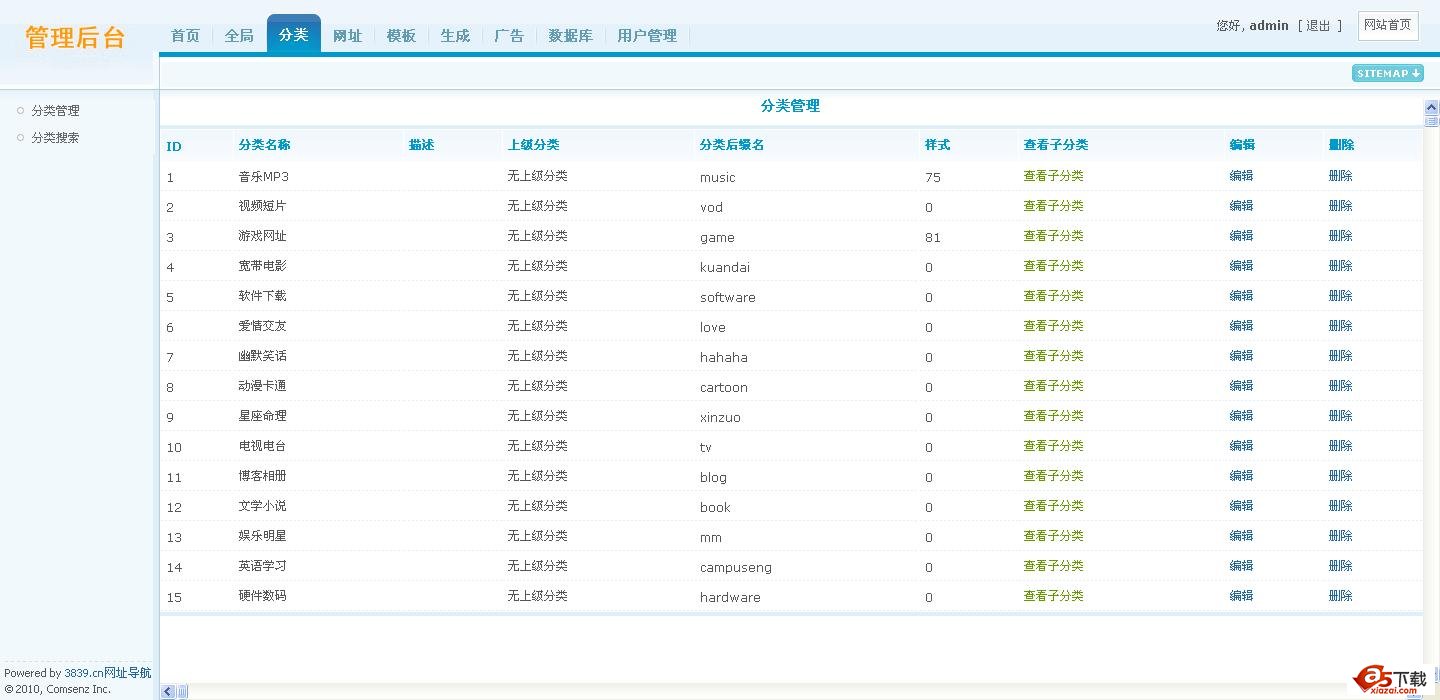View subcategories of 硬件数码
The width and height of the screenshot is (1440, 700).
point(1053,596)
